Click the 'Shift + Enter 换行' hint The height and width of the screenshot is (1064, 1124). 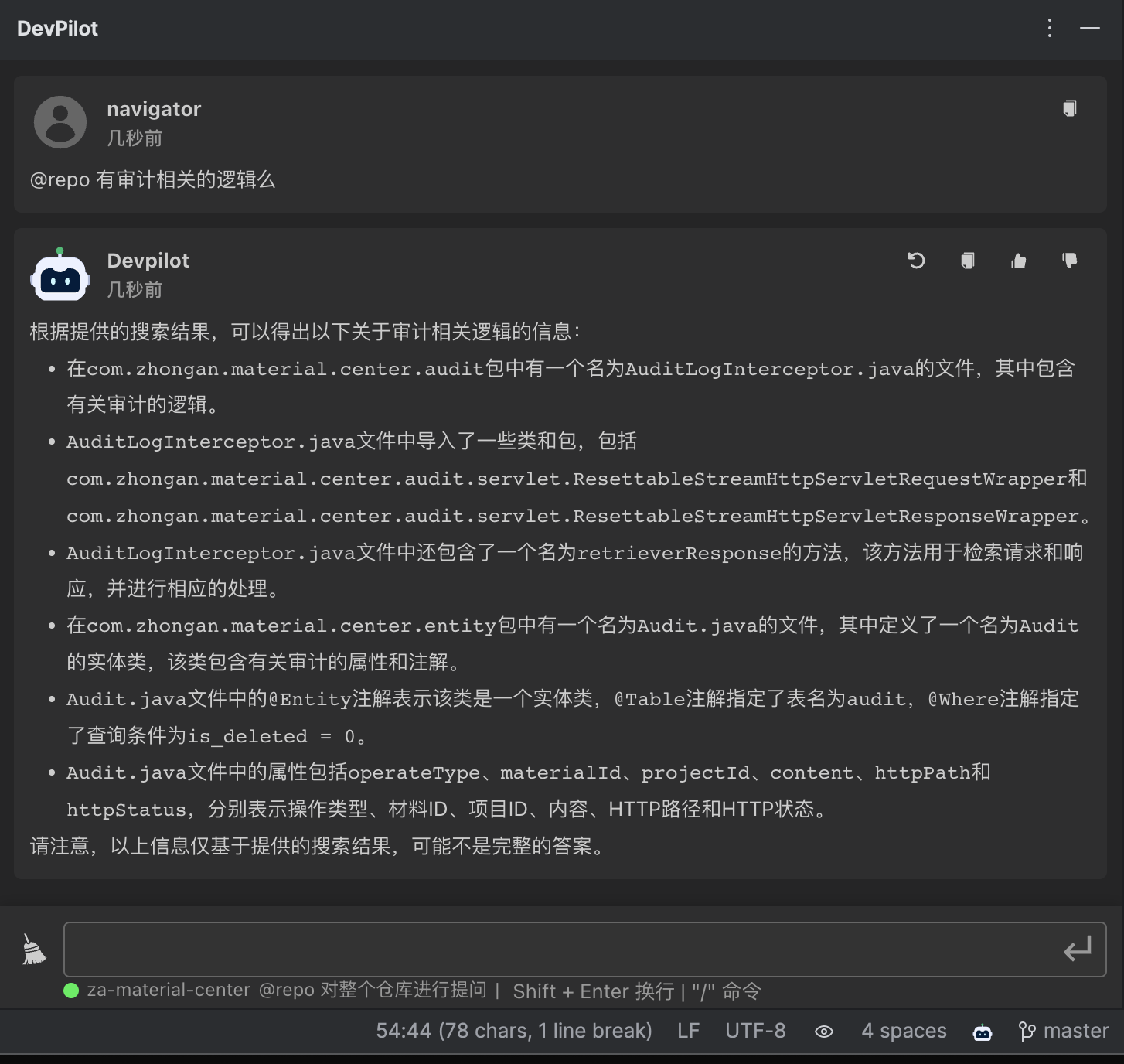tap(593, 991)
